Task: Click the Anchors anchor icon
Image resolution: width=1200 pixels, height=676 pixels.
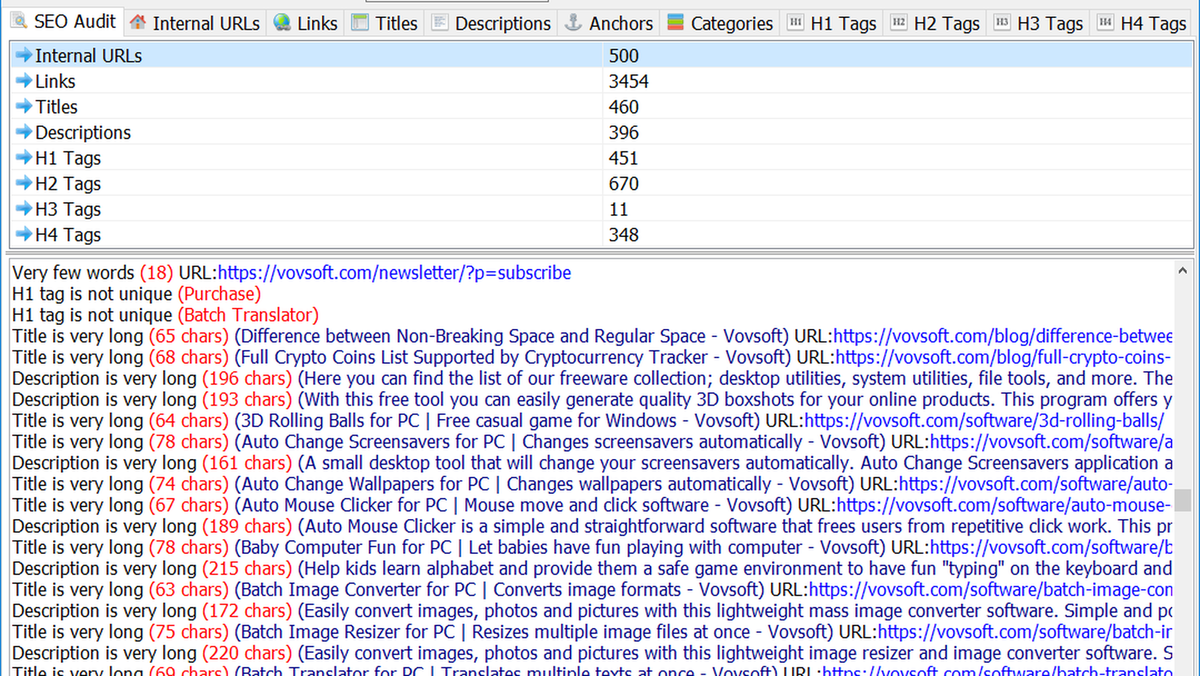Action: coord(573,23)
